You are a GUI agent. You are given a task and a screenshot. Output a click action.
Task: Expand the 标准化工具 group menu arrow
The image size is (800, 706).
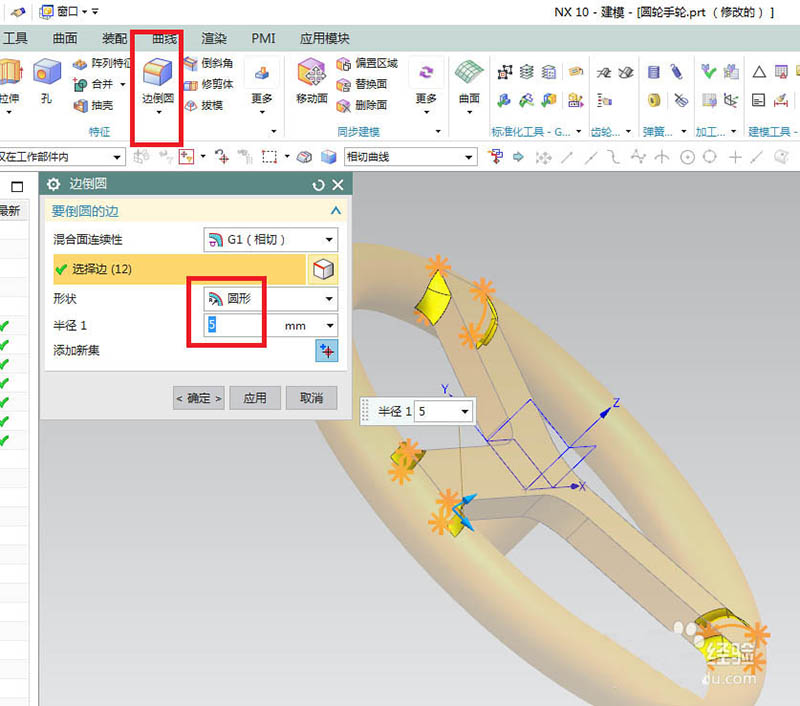[579, 132]
